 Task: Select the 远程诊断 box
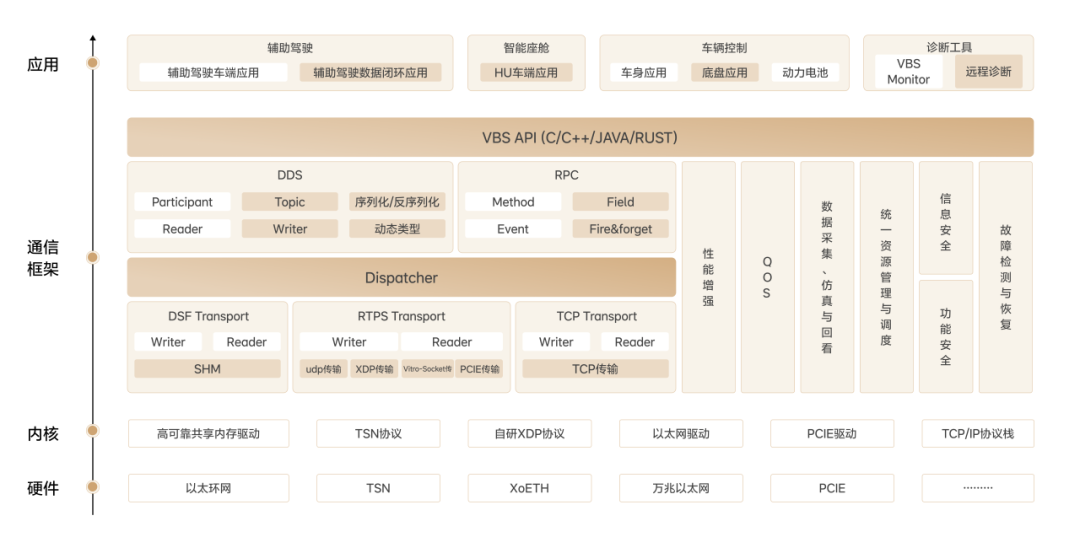[x=988, y=72]
